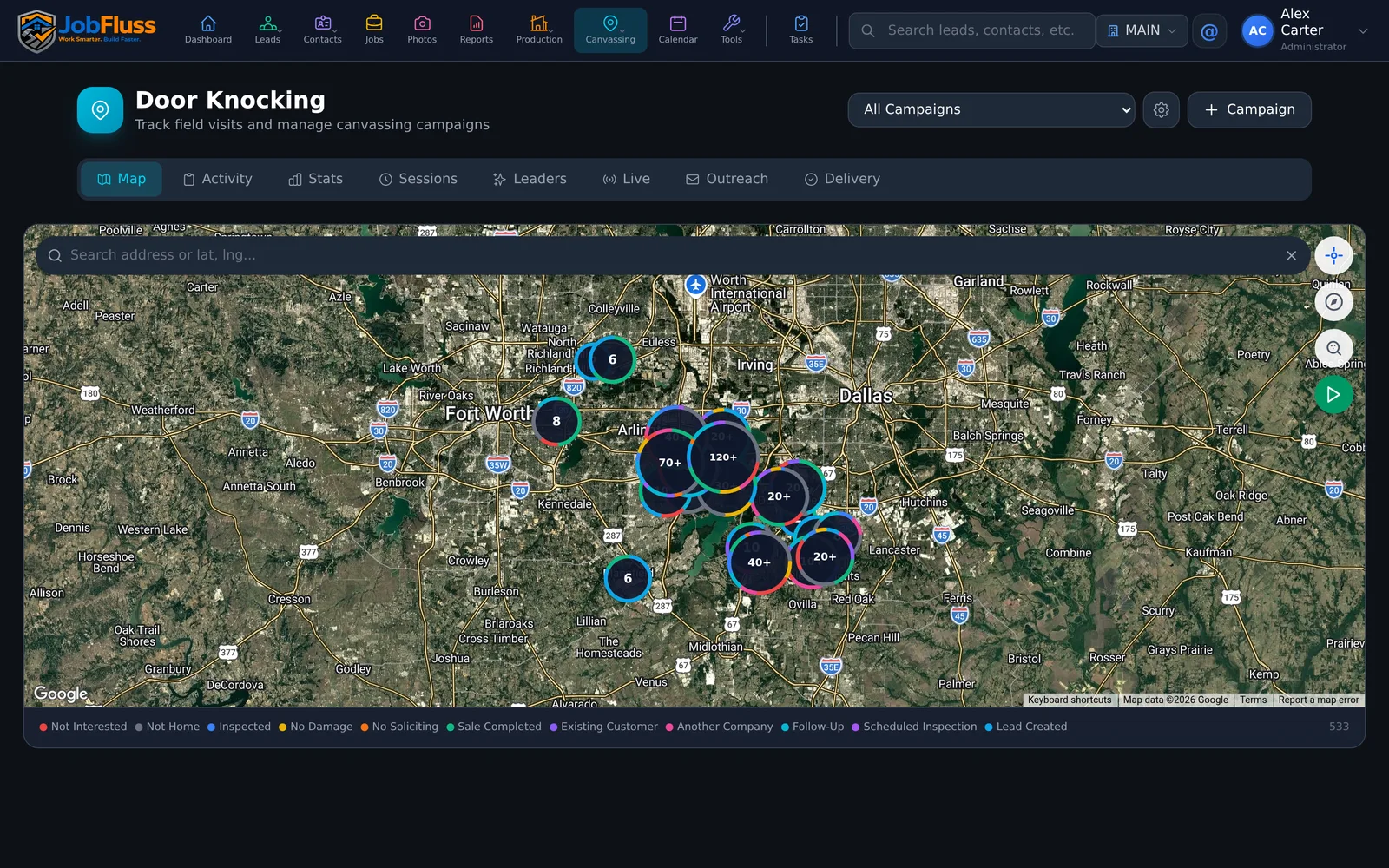This screenshot has width=1389, height=868.
Task: Center the map using the locate icon
Action: coord(1333,256)
